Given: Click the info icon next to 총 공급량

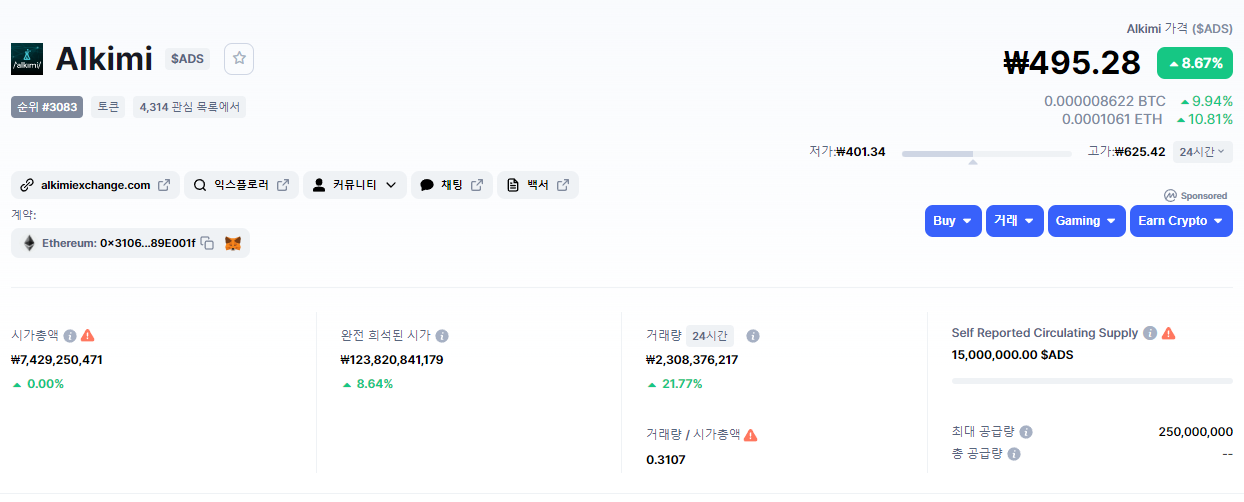Looking at the screenshot, I should point(1014,454).
